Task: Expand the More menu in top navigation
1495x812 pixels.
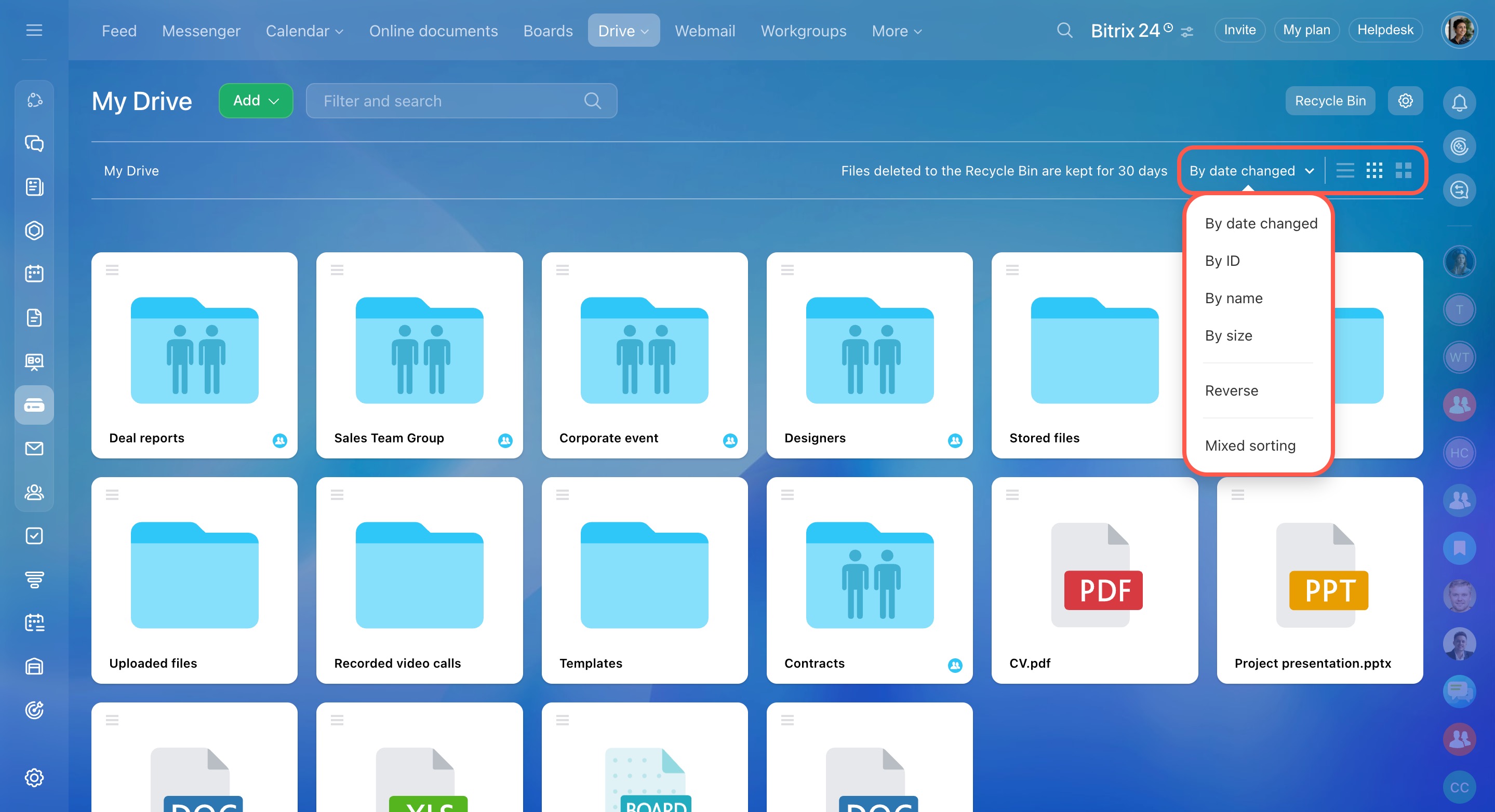Action: pos(896,31)
